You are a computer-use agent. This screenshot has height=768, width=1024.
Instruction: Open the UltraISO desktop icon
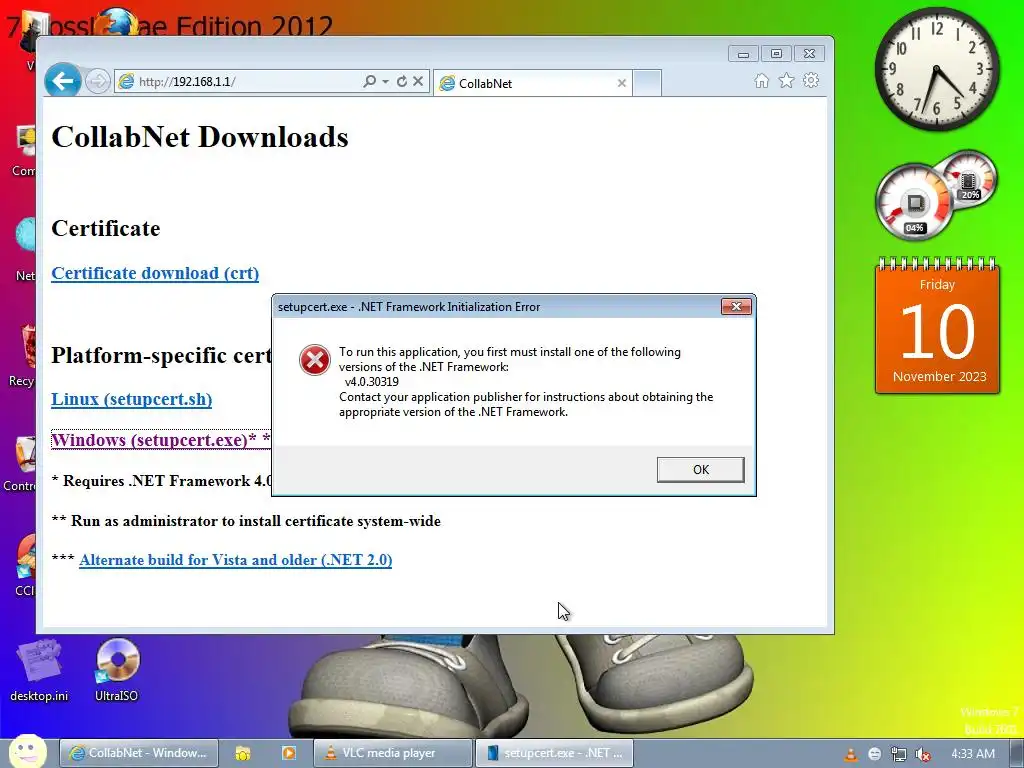[117, 670]
